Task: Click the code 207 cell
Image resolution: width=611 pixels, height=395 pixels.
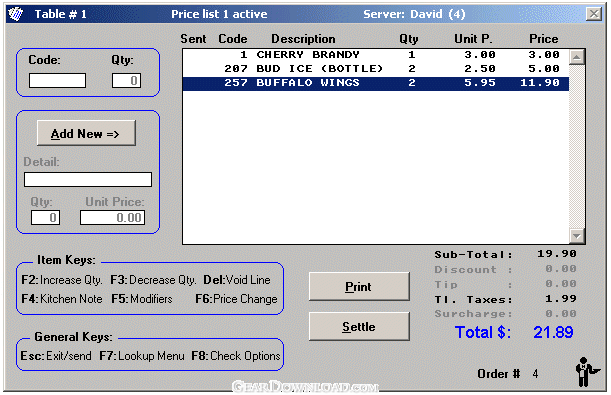Action: pyautogui.click(x=236, y=69)
